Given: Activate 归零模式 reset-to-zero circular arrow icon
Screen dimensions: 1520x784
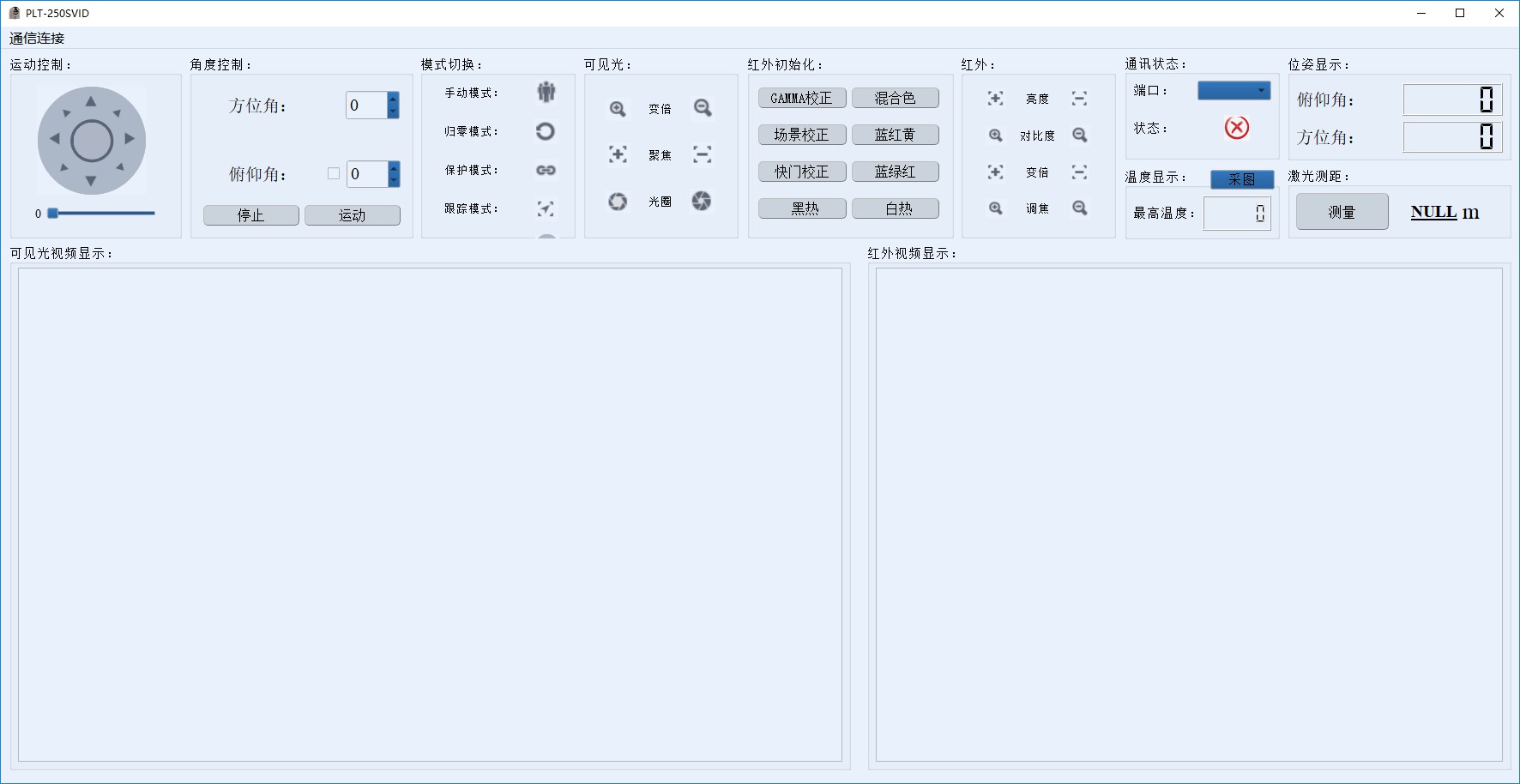Looking at the screenshot, I should point(546,131).
